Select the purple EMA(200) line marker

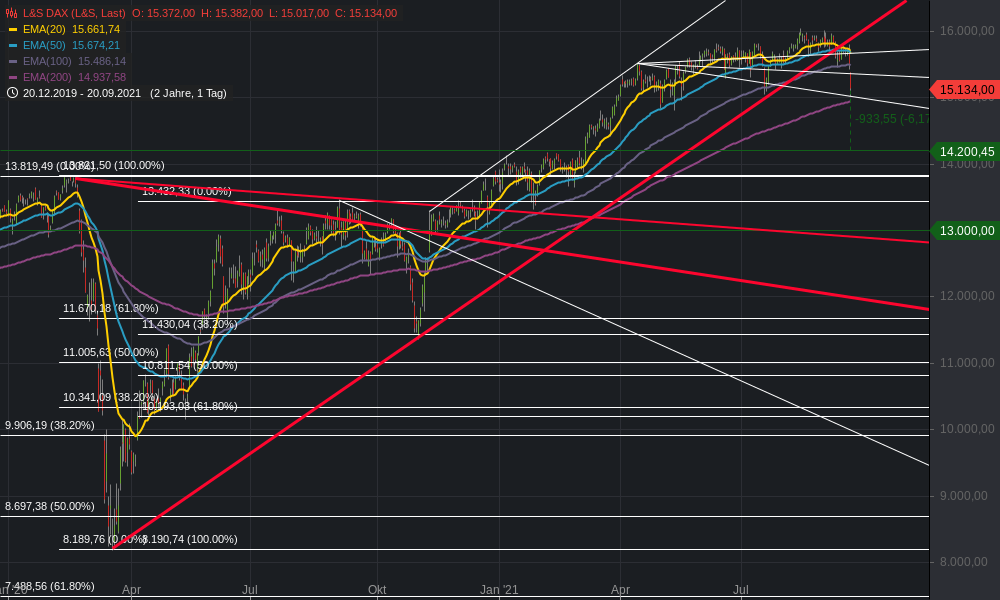[13, 76]
